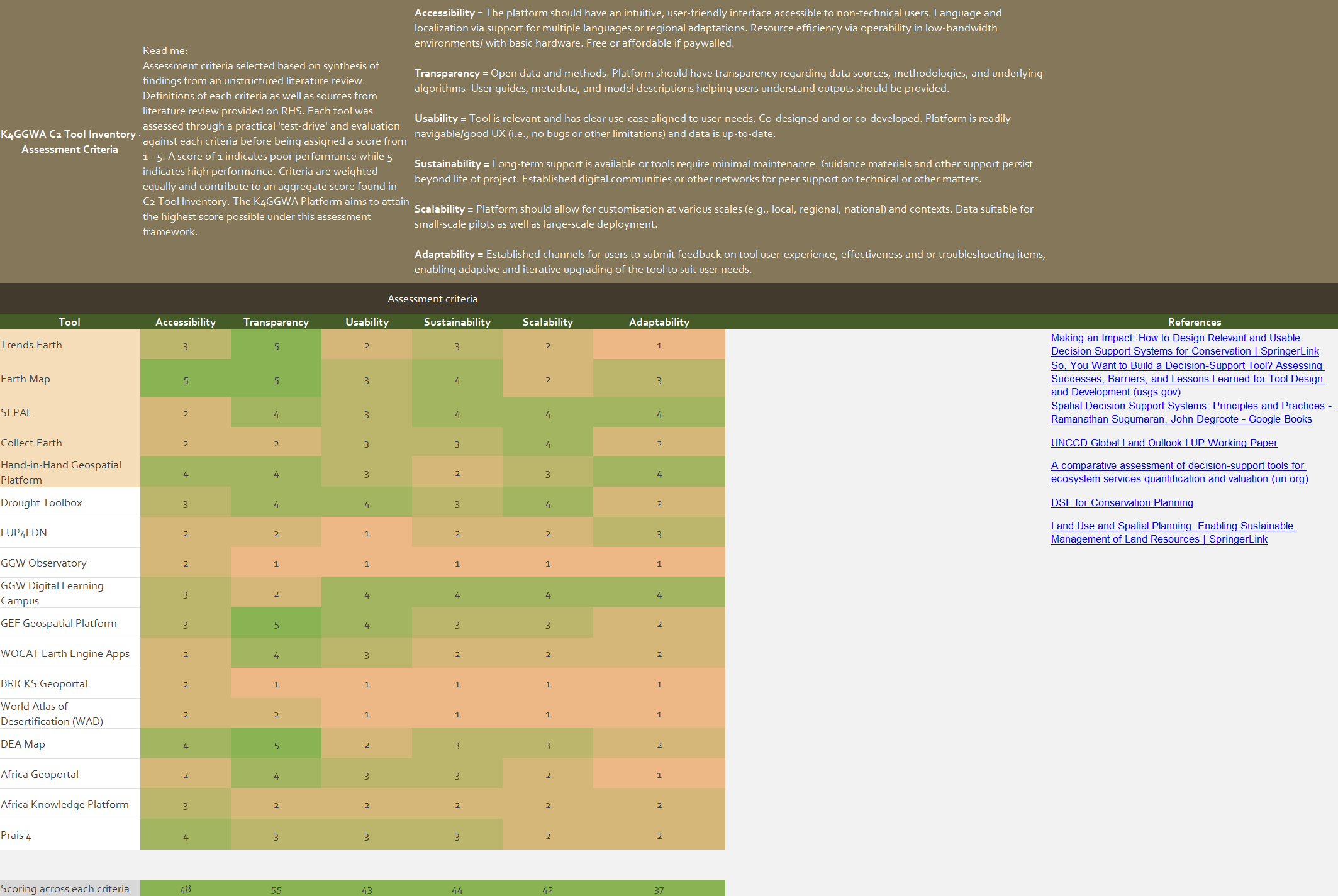Screen dimensions: 1338x896
Task: Click the 'K4GGWA C2 Tool Inventory' title cell
Action: point(70,141)
